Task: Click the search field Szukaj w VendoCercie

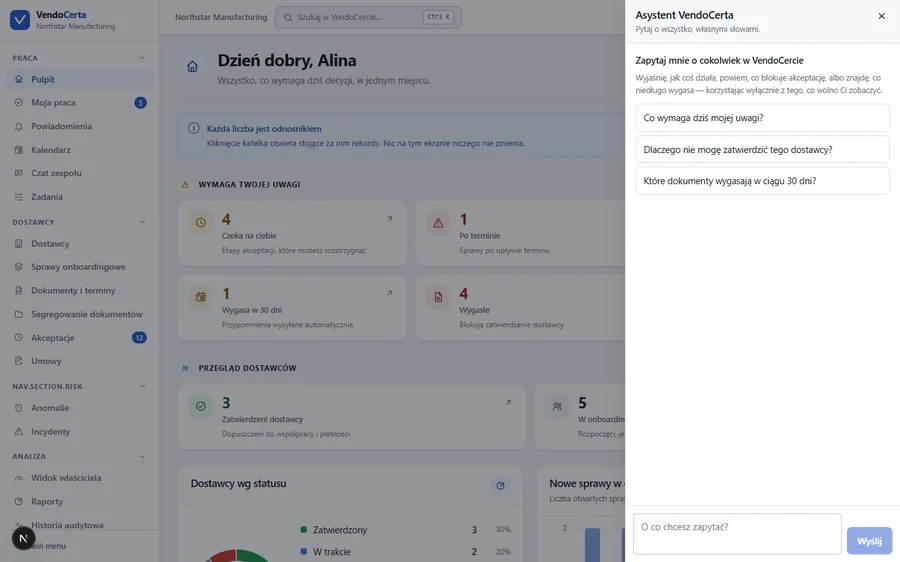Action: (x=368, y=17)
